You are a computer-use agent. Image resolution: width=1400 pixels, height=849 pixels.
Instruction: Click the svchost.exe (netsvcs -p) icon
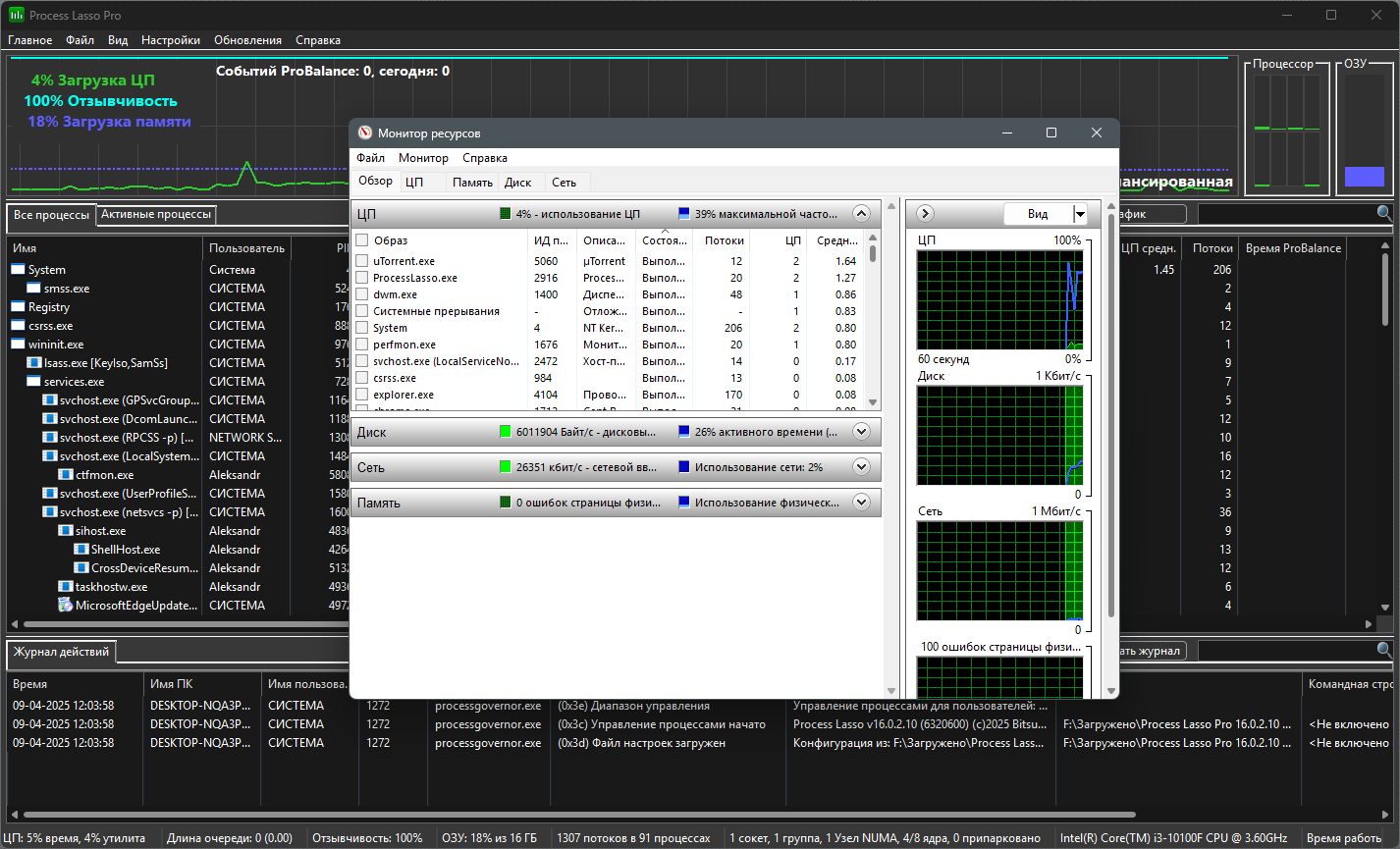49,511
